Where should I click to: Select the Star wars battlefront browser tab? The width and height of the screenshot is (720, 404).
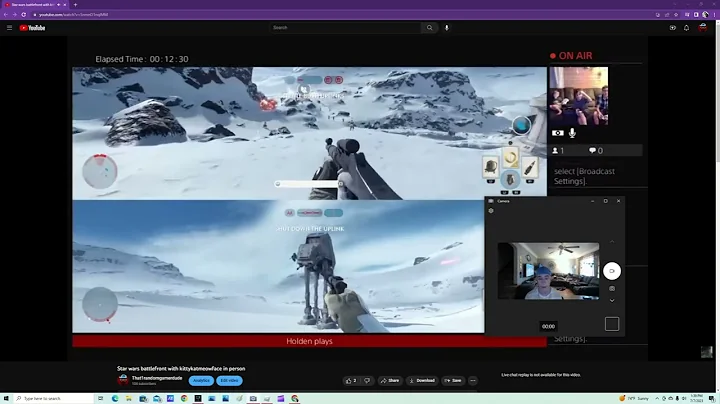point(34,5)
